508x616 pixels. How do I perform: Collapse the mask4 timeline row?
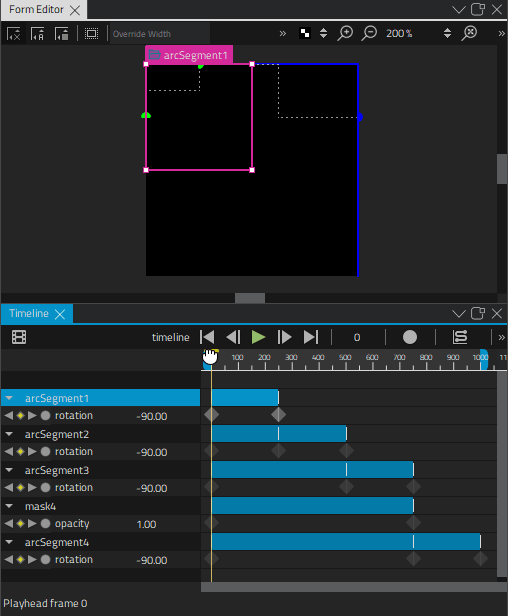click(9, 506)
